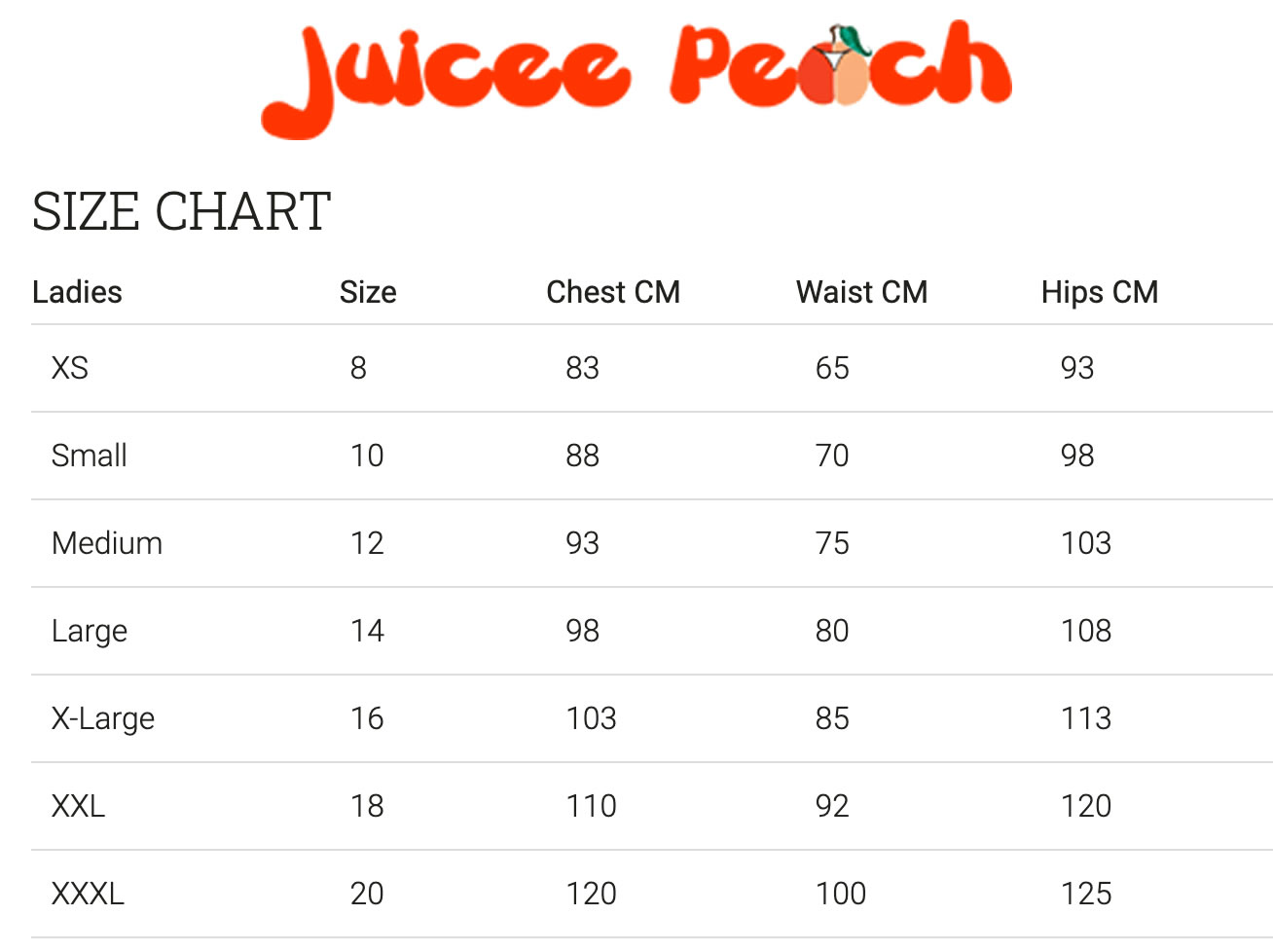The width and height of the screenshot is (1273, 952).
Task: Click the SIZE CHART heading
Action: click(181, 211)
